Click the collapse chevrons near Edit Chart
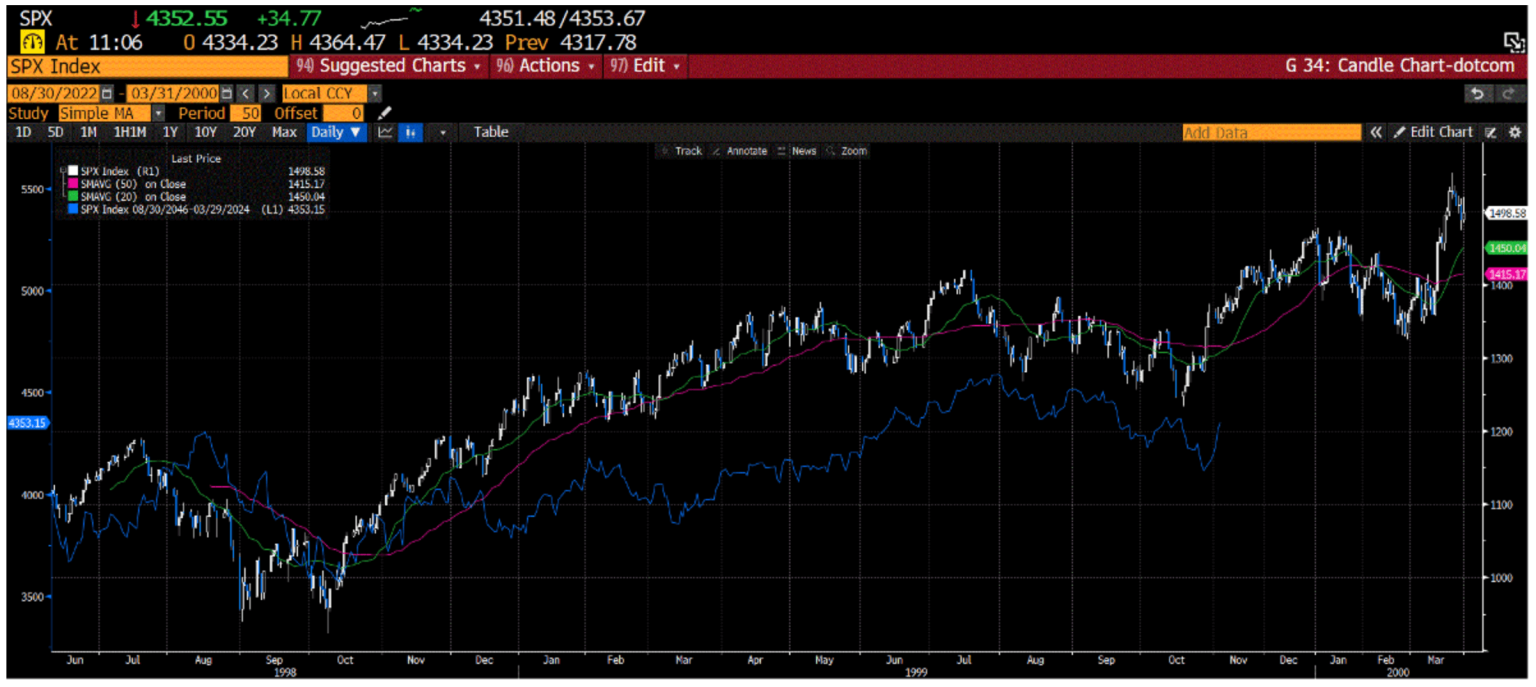This screenshot has width=1536, height=687. [1376, 132]
